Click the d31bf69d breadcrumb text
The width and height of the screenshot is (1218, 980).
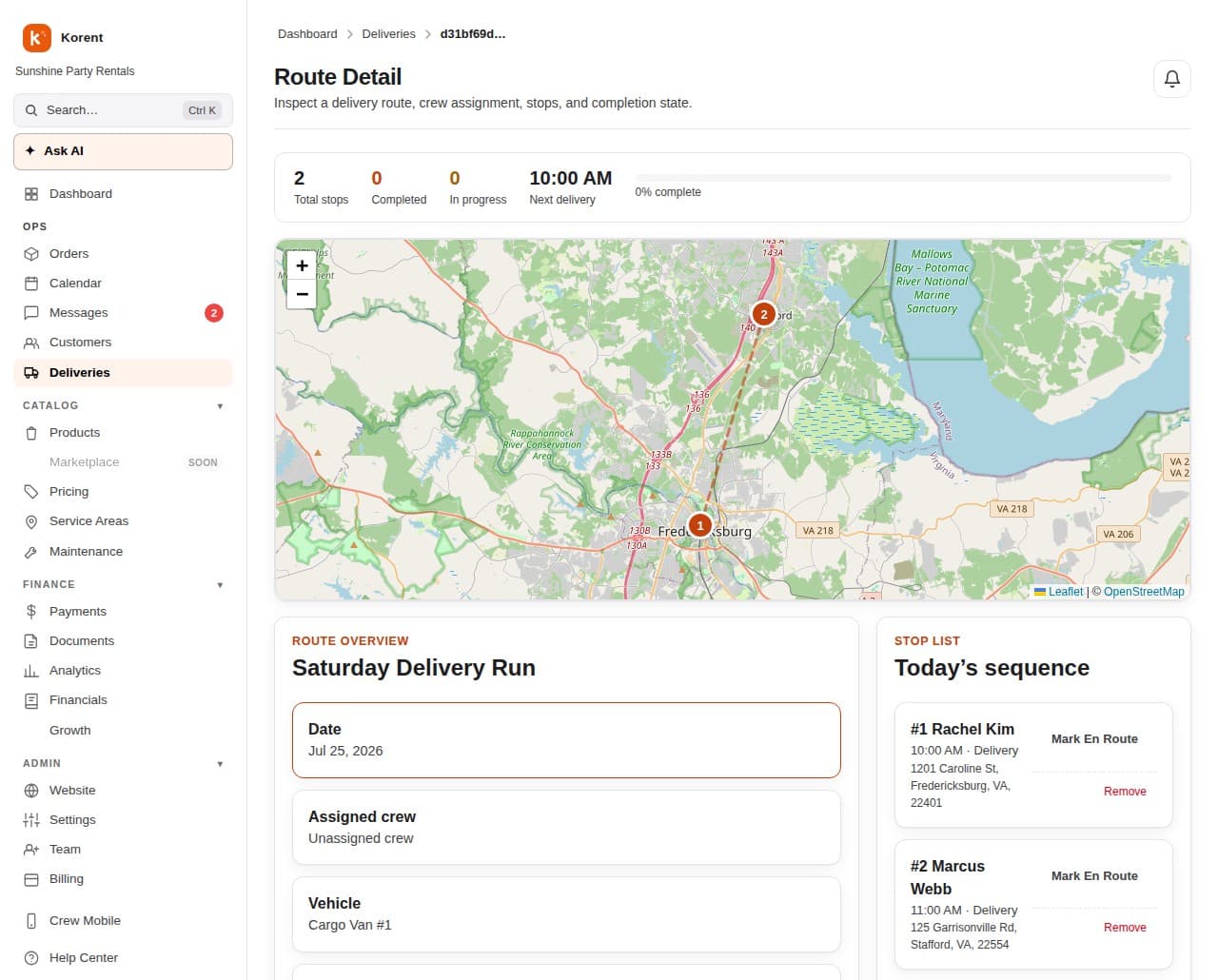pyautogui.click(x=472, y=34)
